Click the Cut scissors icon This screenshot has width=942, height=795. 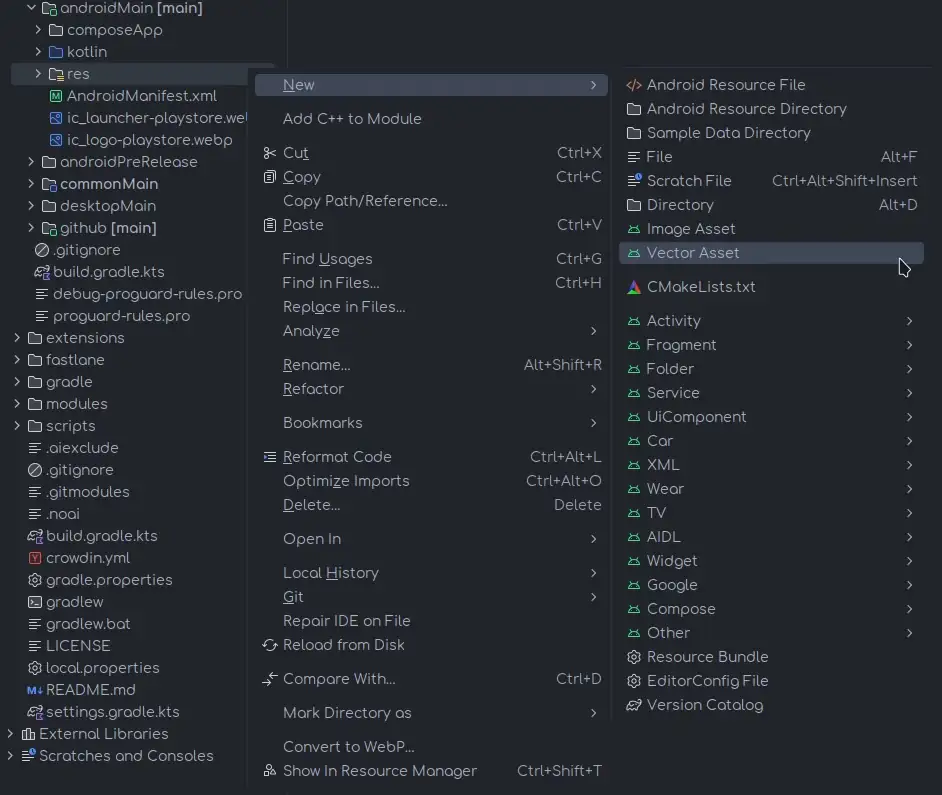click(269, 153)
